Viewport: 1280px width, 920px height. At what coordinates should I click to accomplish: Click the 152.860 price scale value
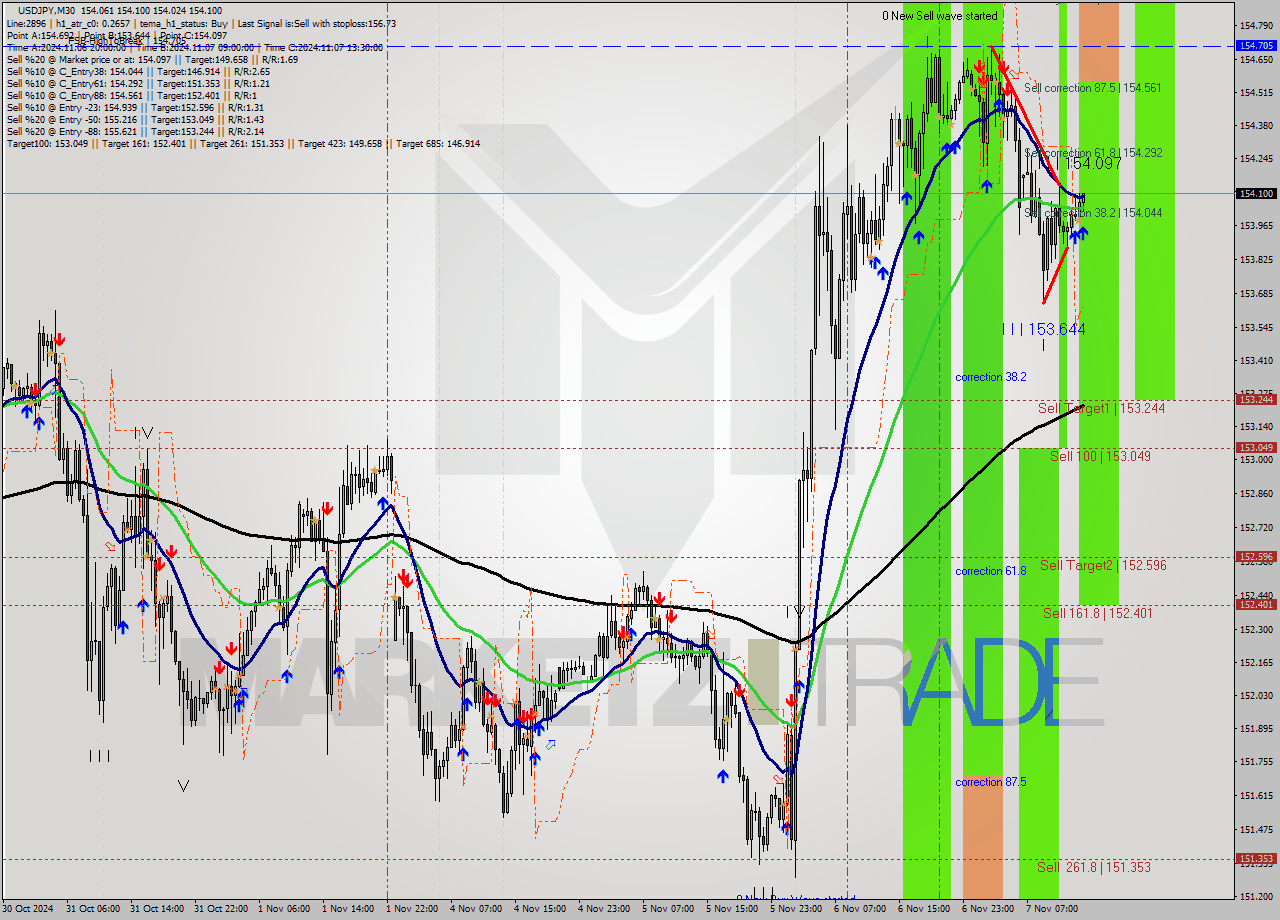coord(1257,494)
